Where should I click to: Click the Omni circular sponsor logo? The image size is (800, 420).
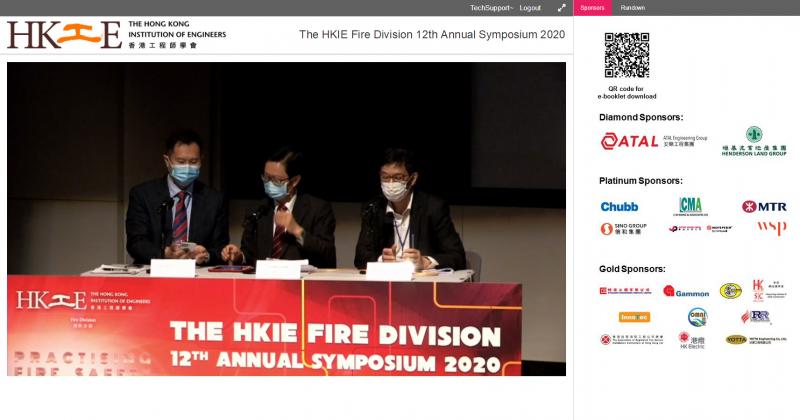697,317
